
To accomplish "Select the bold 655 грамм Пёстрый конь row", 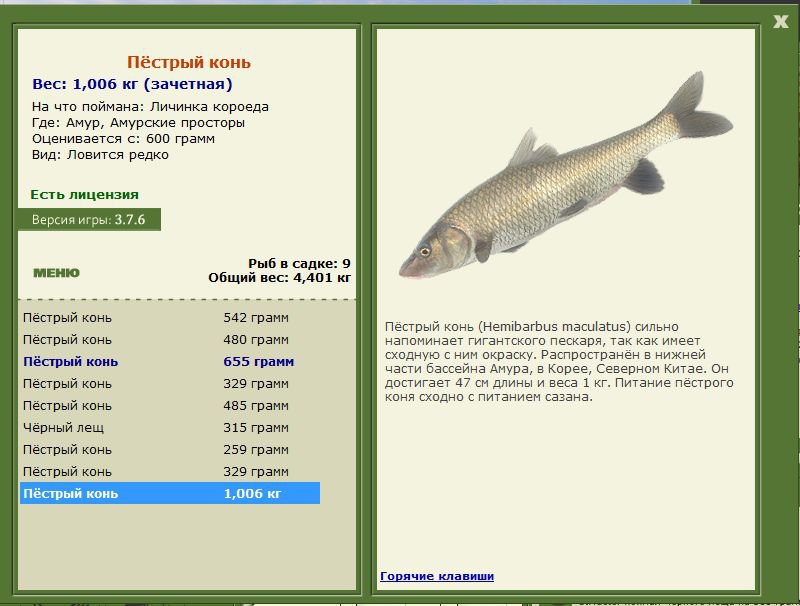I will pos(170,361).
